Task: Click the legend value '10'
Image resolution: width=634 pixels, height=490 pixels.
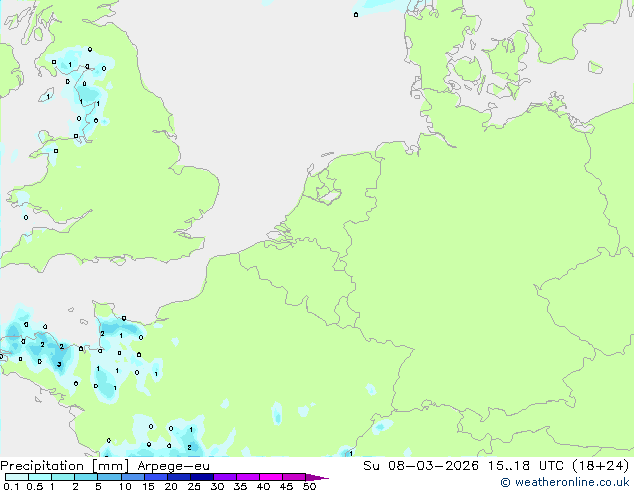Action: pyautogui.click(x=125, y=486)
